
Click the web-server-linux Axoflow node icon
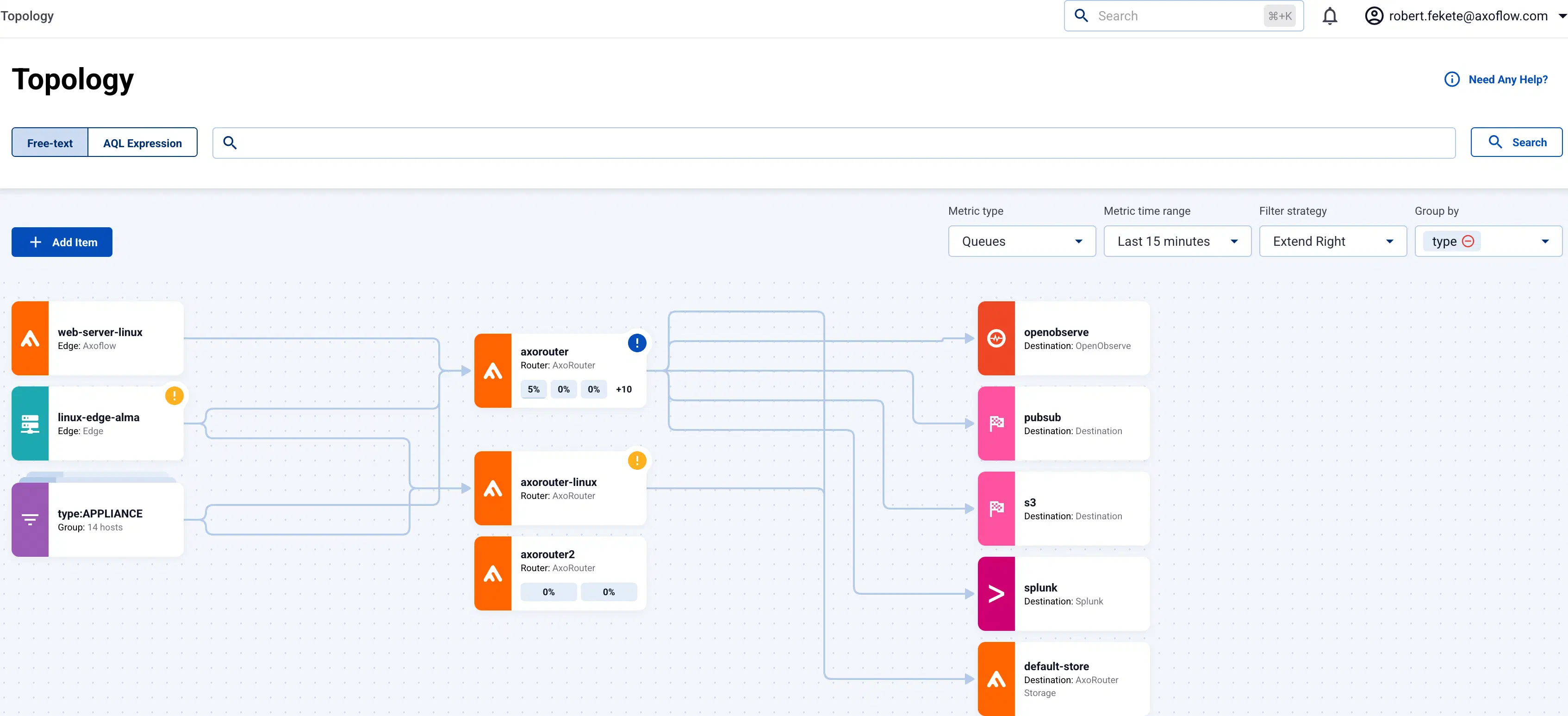tap(30, 338)
